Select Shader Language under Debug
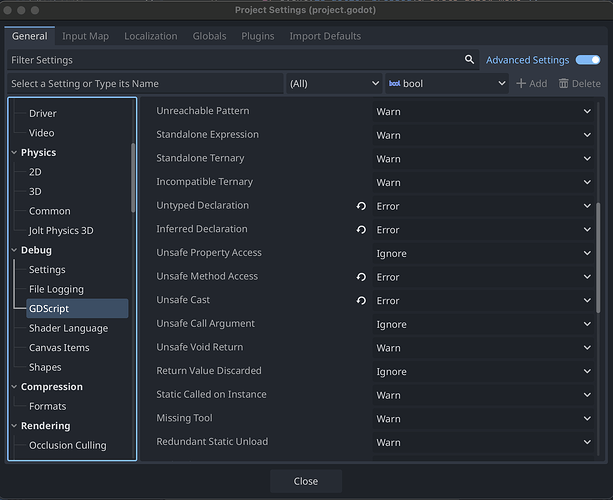The width and height of the screenshot is (613, 500). pyautogui.click(x=68, y=328)
